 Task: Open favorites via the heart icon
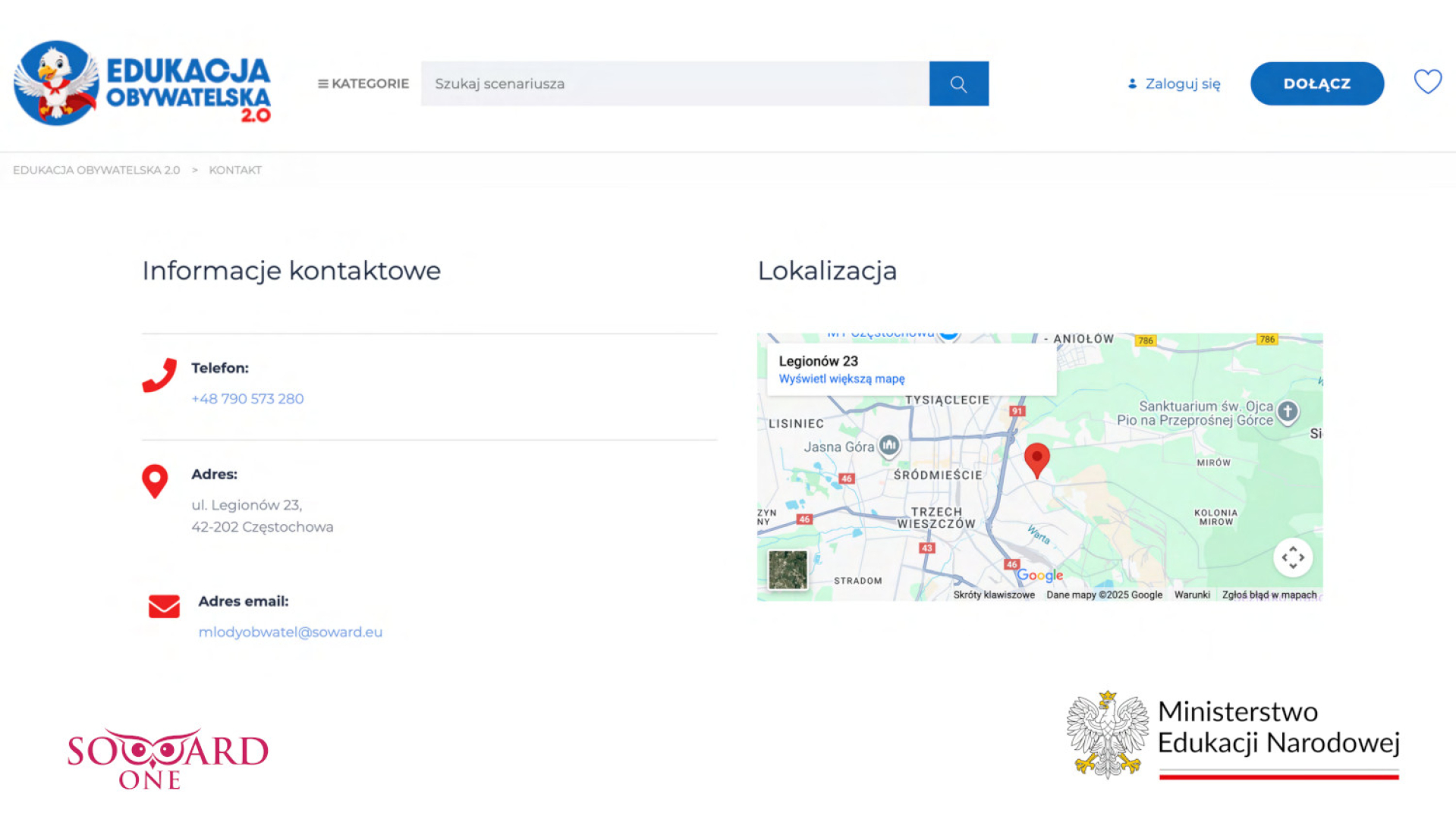coord(1427,82)
